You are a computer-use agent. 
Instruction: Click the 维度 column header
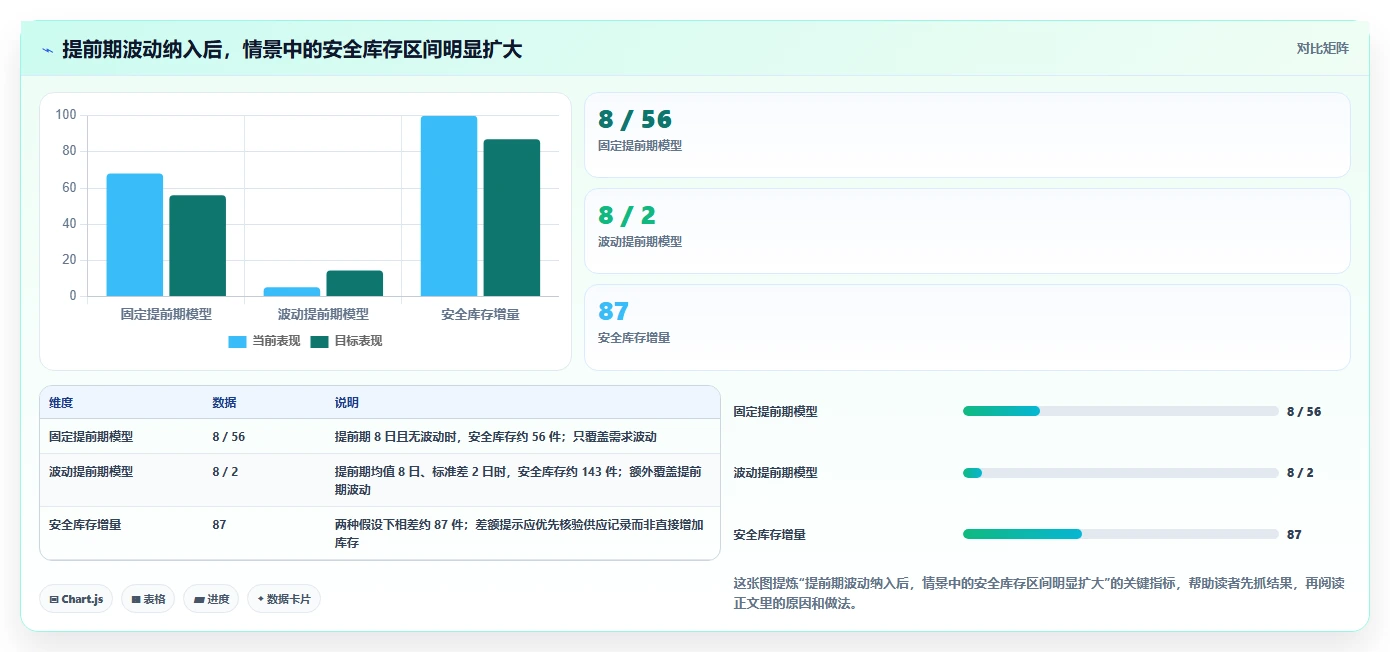(61, 403)
